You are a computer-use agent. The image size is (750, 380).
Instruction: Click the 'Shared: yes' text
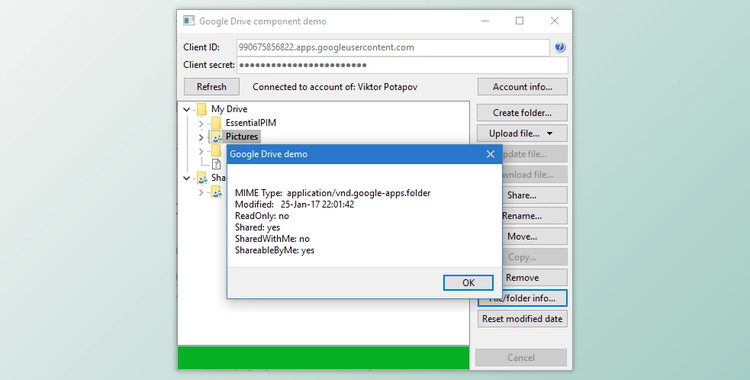257,227
